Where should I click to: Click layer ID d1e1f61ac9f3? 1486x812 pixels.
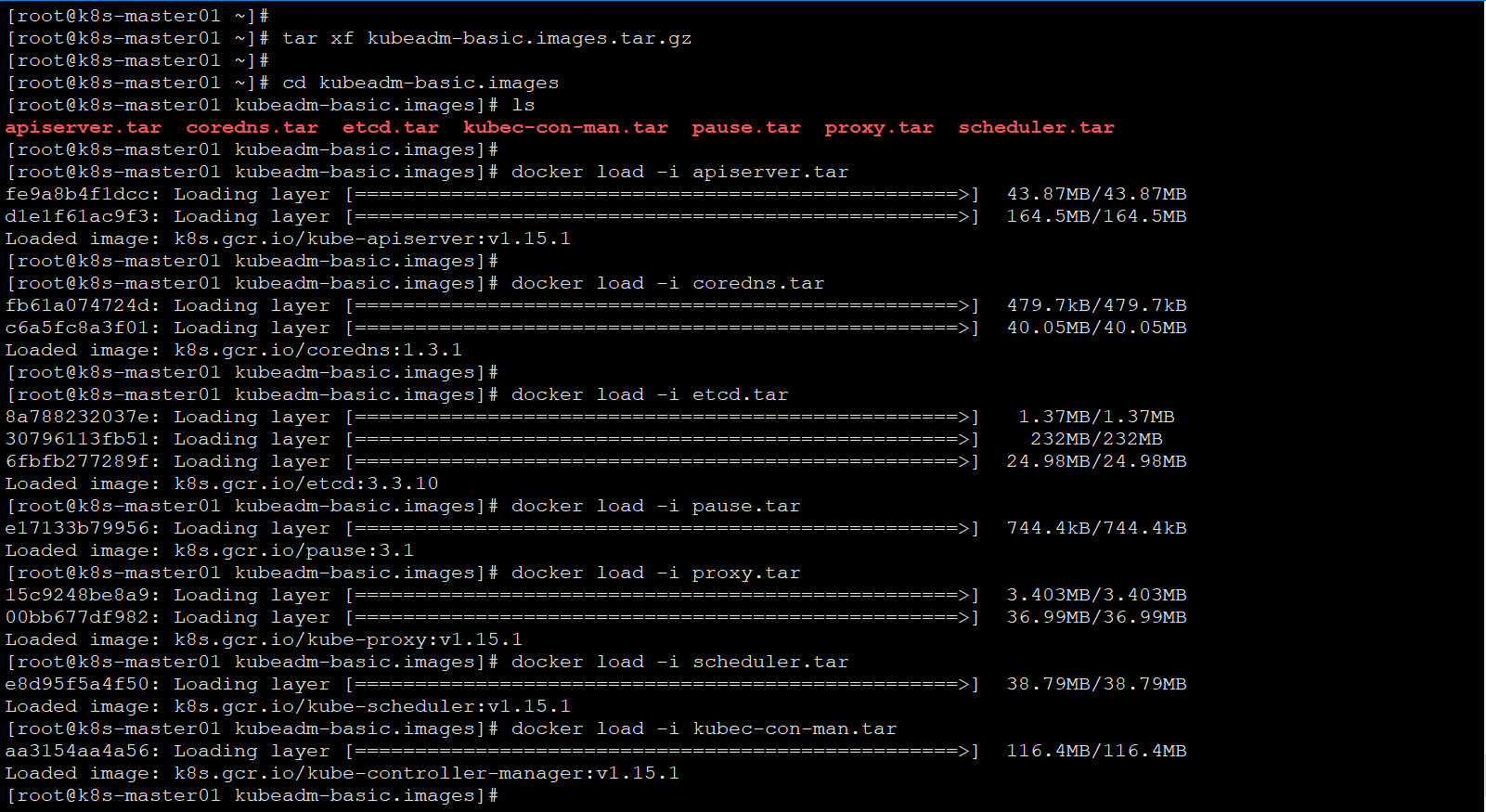click(78, 216)
